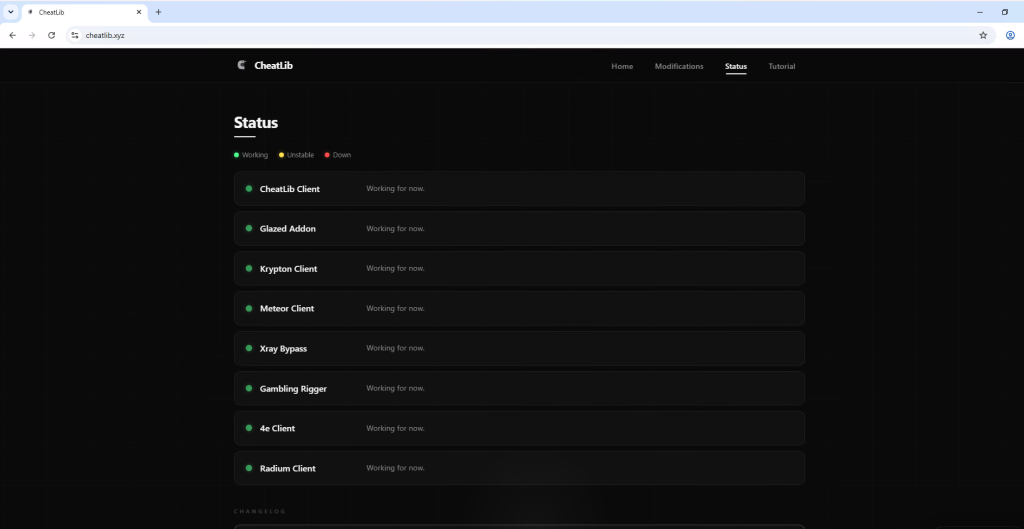The height and width of the screenshot is (529, 1024).
Task: Click the CheatLib Client name
Action: click(290, 189)
